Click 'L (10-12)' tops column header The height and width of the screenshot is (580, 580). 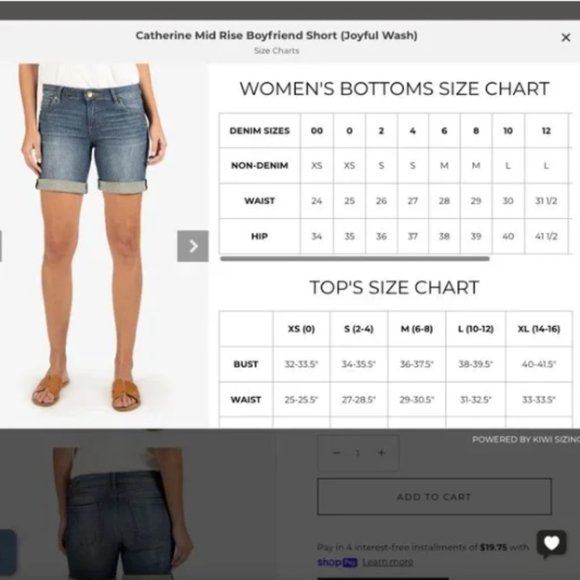pos(476,329)
